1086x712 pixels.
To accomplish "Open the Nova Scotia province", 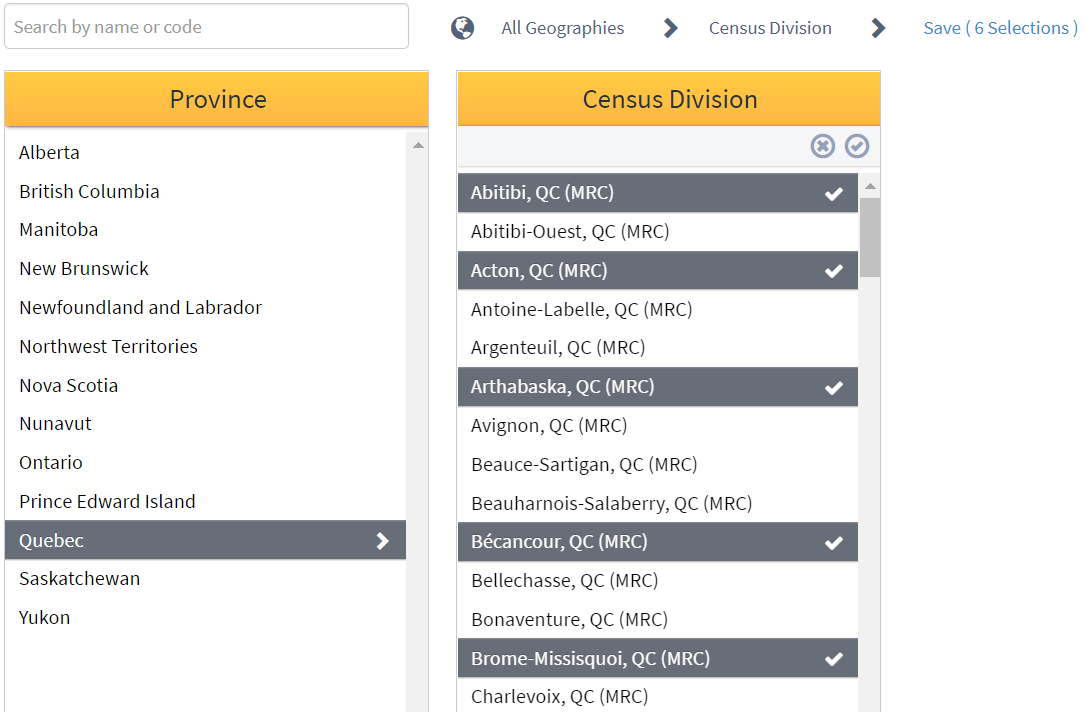I will [x=205, y=385].
